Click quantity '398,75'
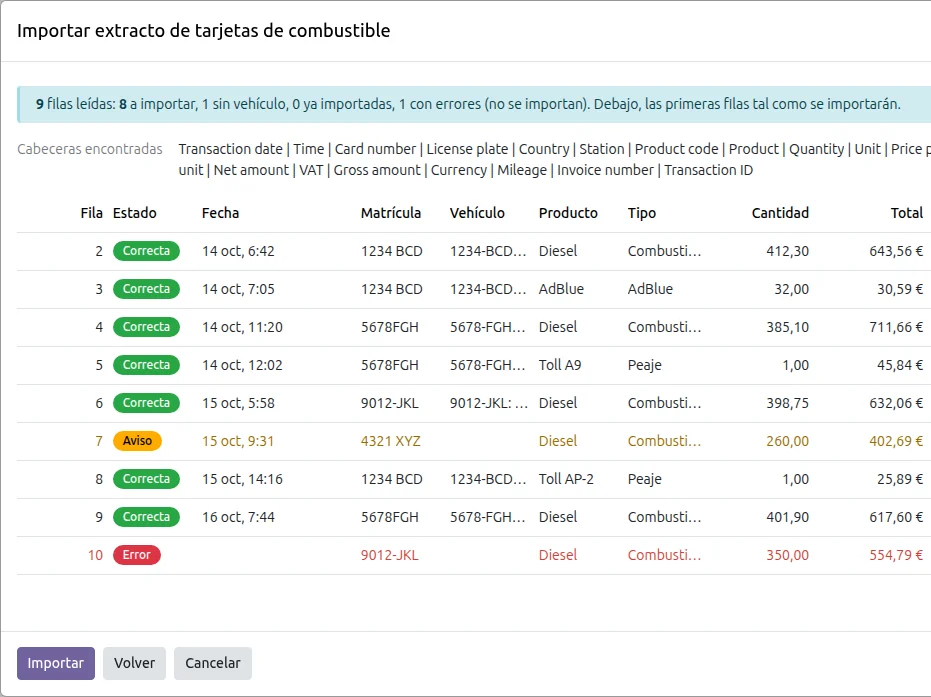931x697 pixels. tap(787, 403)
